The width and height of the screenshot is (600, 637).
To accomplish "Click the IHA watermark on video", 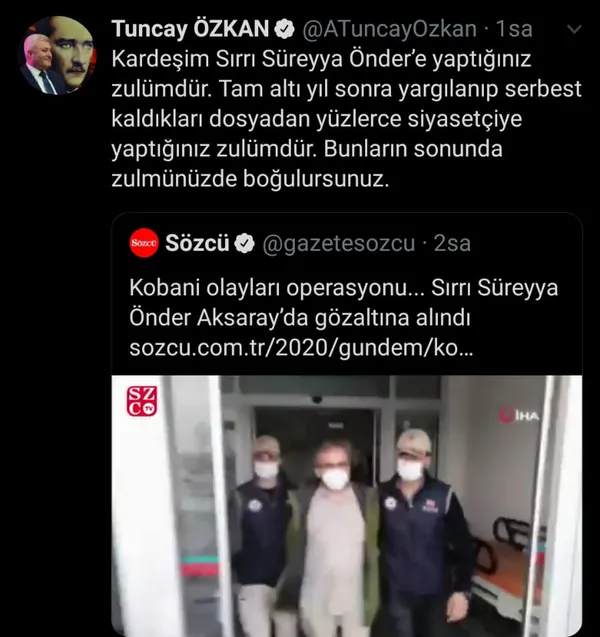I will point(520,416).
